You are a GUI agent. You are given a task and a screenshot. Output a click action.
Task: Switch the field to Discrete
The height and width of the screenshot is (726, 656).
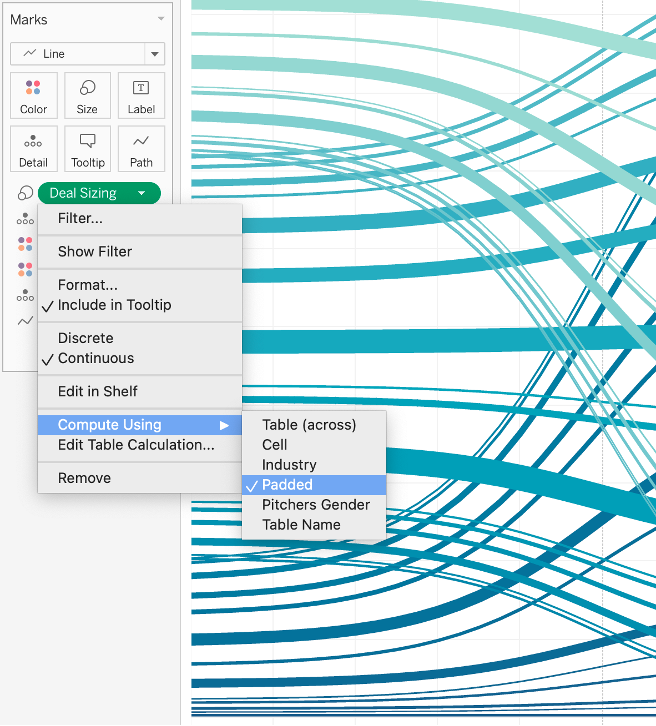pos(140,338)
